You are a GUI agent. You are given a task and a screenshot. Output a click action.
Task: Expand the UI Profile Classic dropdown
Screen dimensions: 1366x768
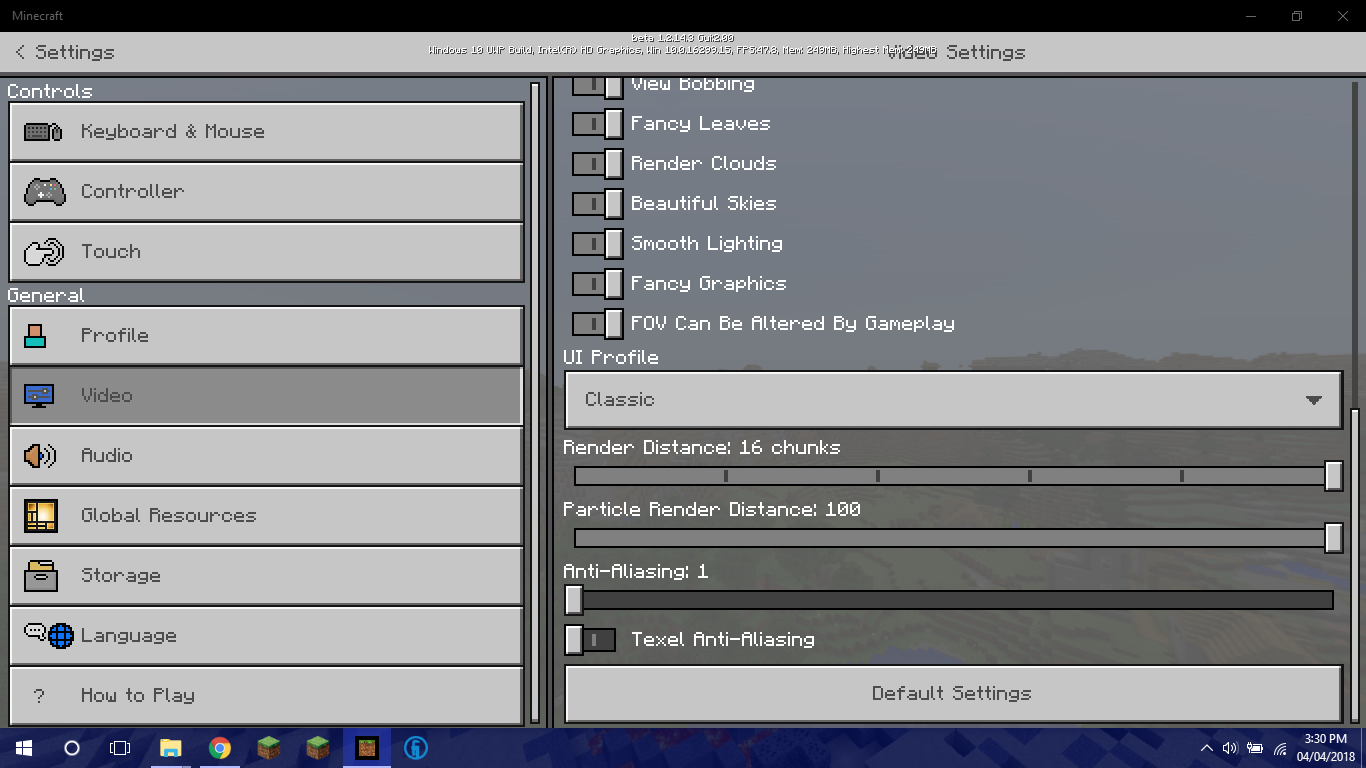(x=953, y=400)
